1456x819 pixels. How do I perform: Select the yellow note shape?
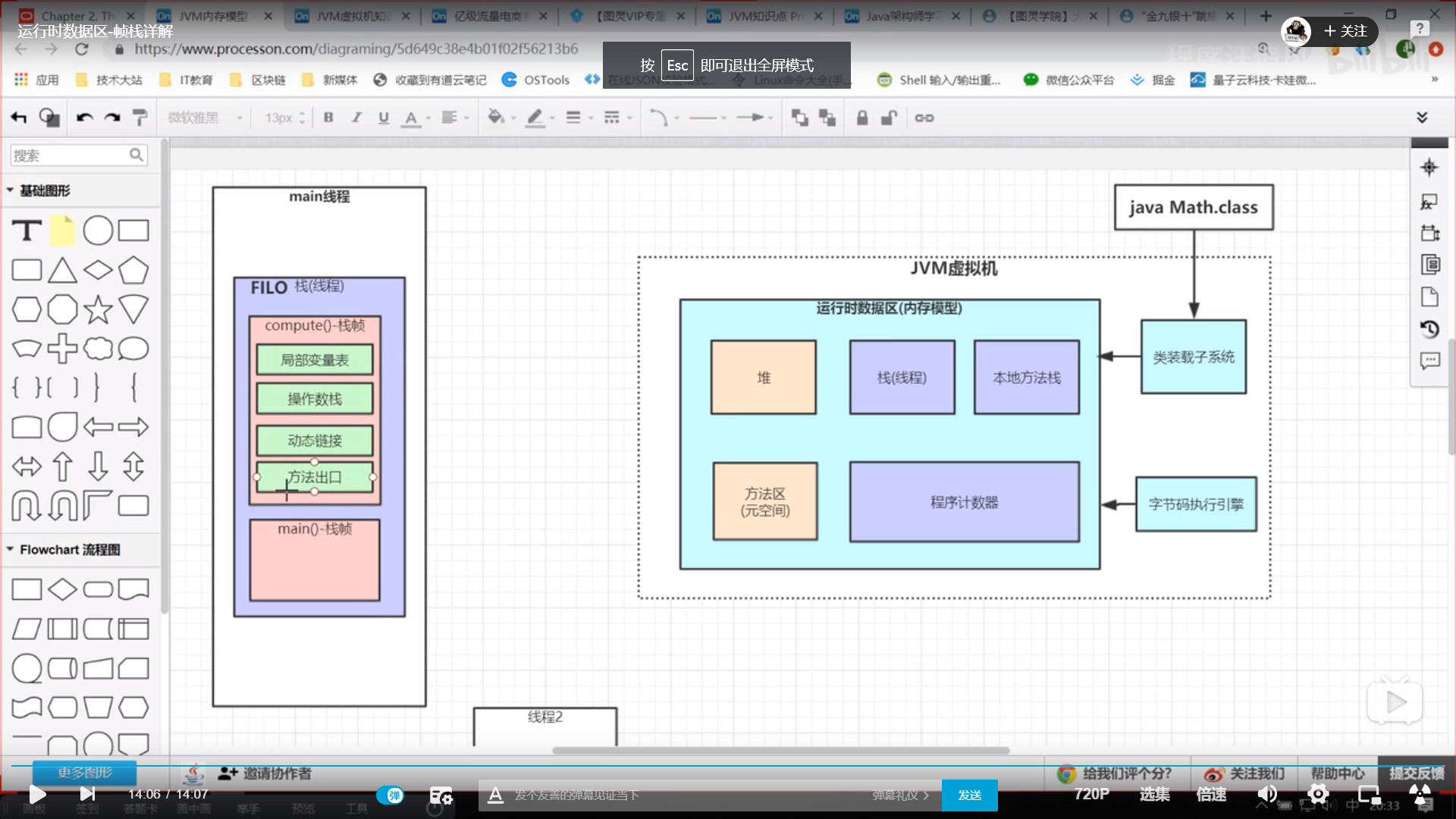click(62, 231)
